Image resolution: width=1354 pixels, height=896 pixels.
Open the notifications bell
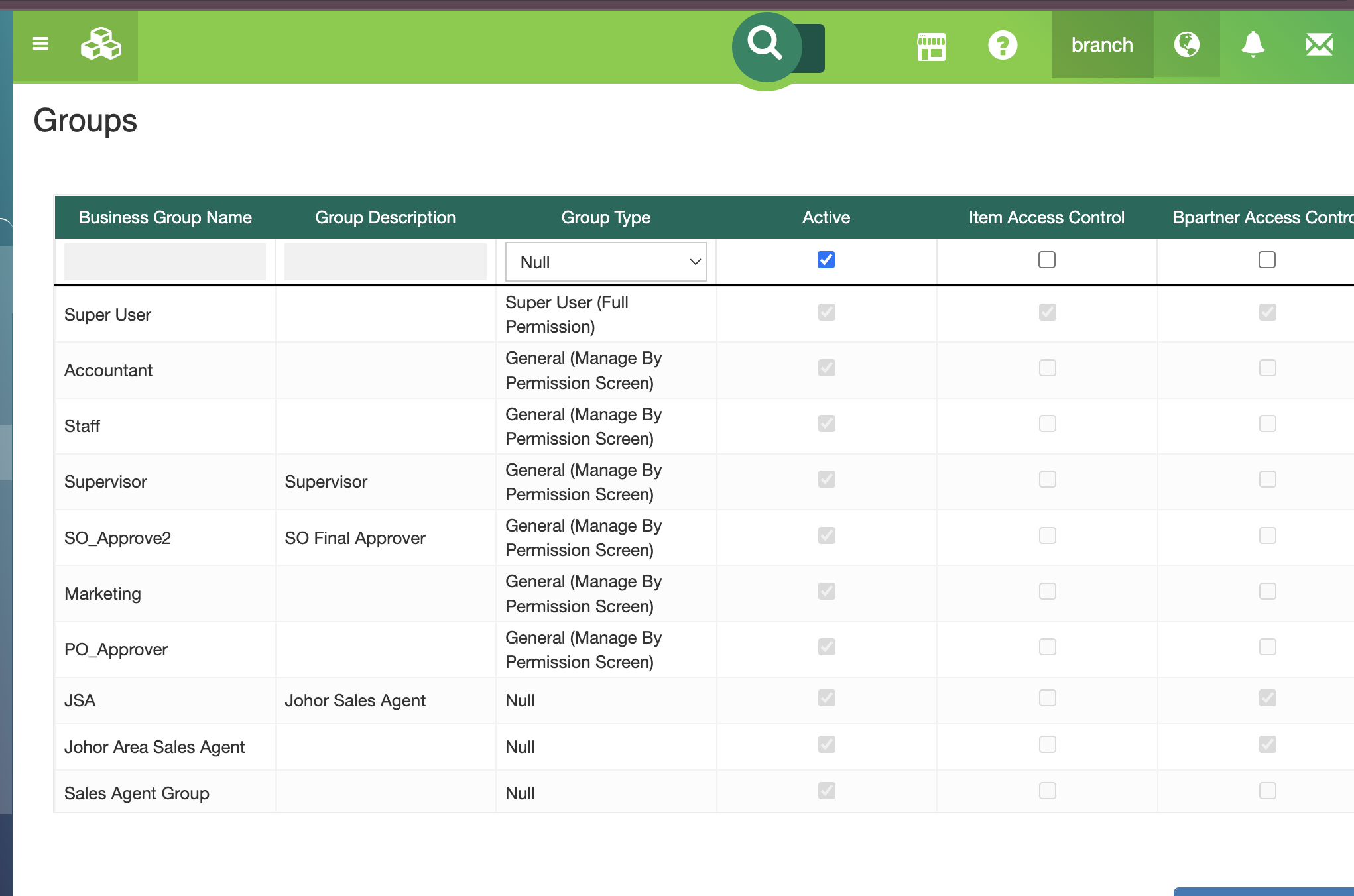tap(1253, 44)
